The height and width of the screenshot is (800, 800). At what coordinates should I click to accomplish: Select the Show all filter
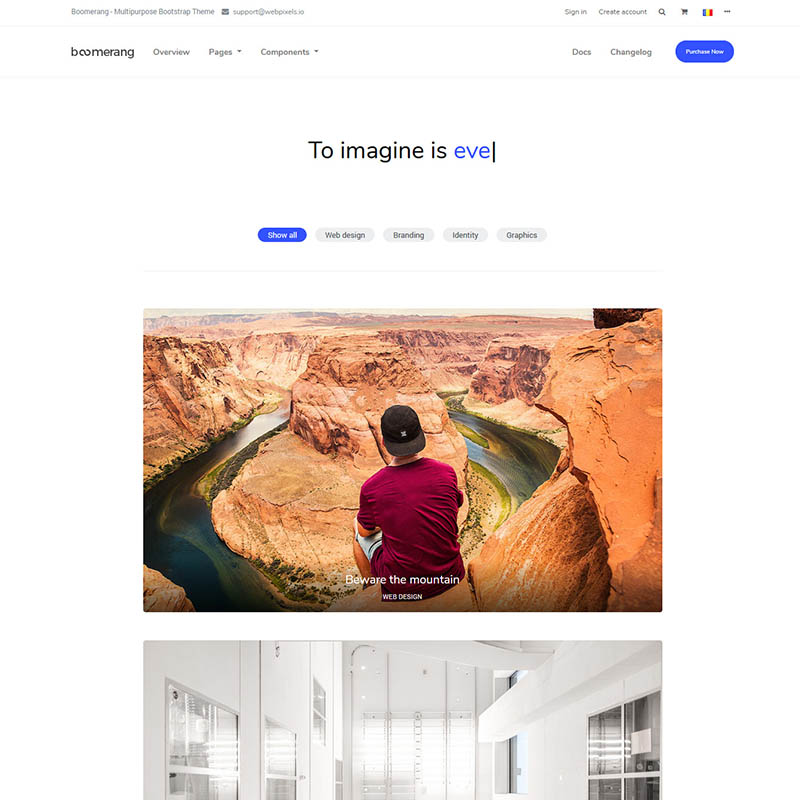pos(282,235)
